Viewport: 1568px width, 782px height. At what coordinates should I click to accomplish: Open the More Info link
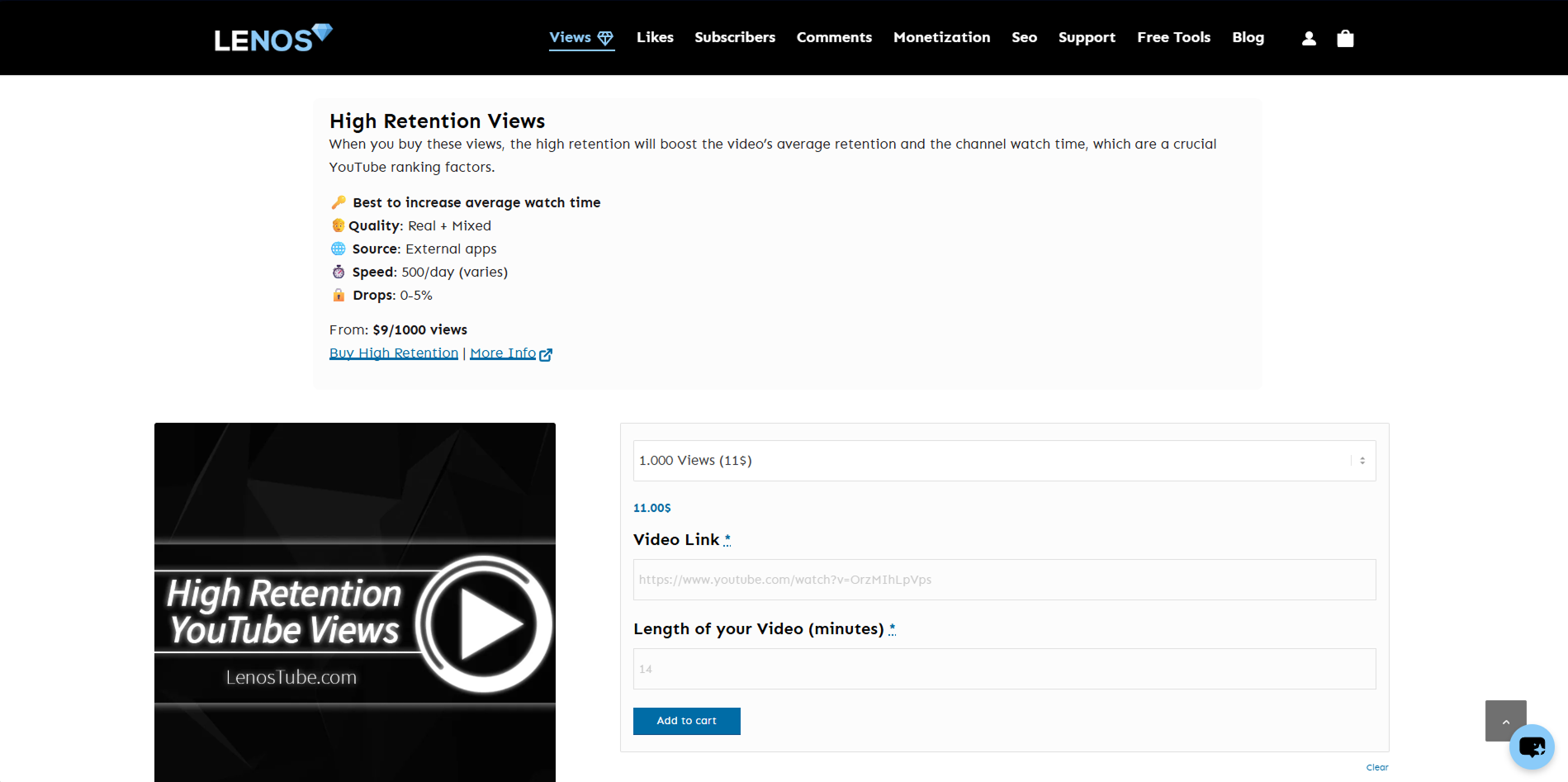503,353
